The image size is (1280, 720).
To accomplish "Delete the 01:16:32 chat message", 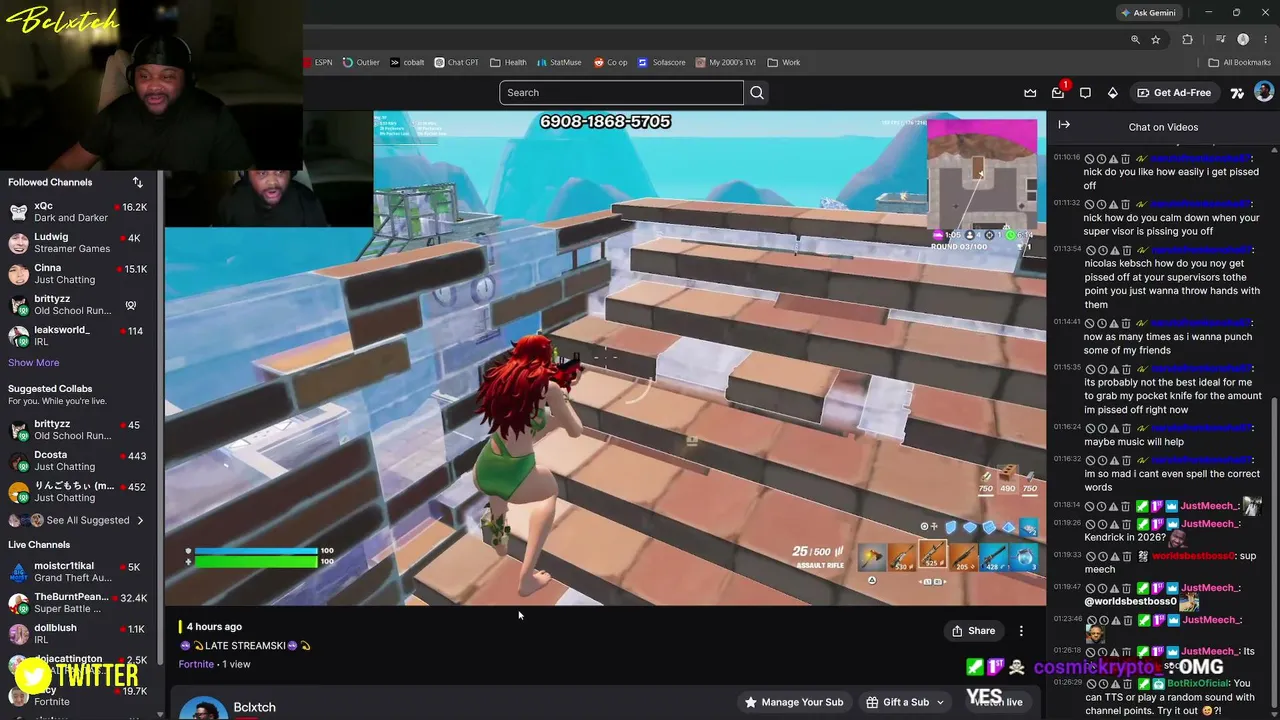I will click(x=1125, y=460).
